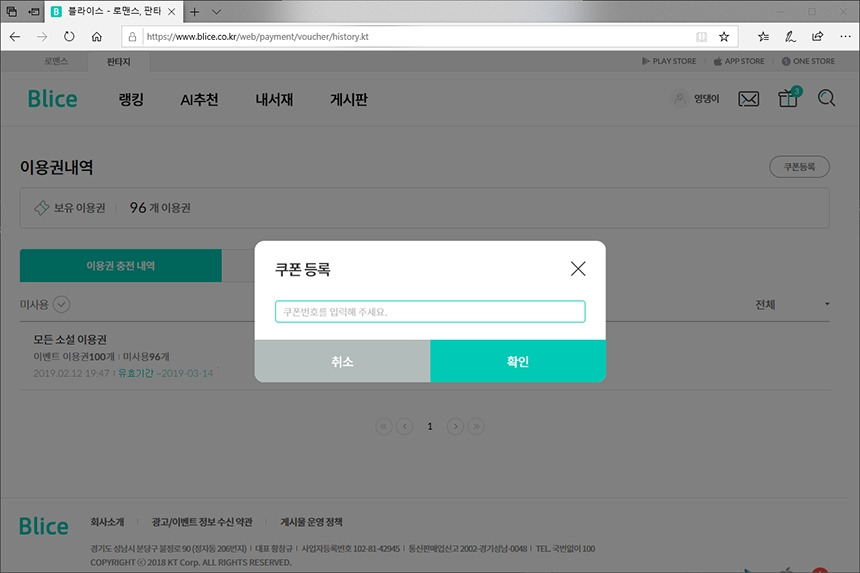The width and height of the screenshot is (860, 573).
Task: Refresh the page in browser
Action: click(69, 37)
